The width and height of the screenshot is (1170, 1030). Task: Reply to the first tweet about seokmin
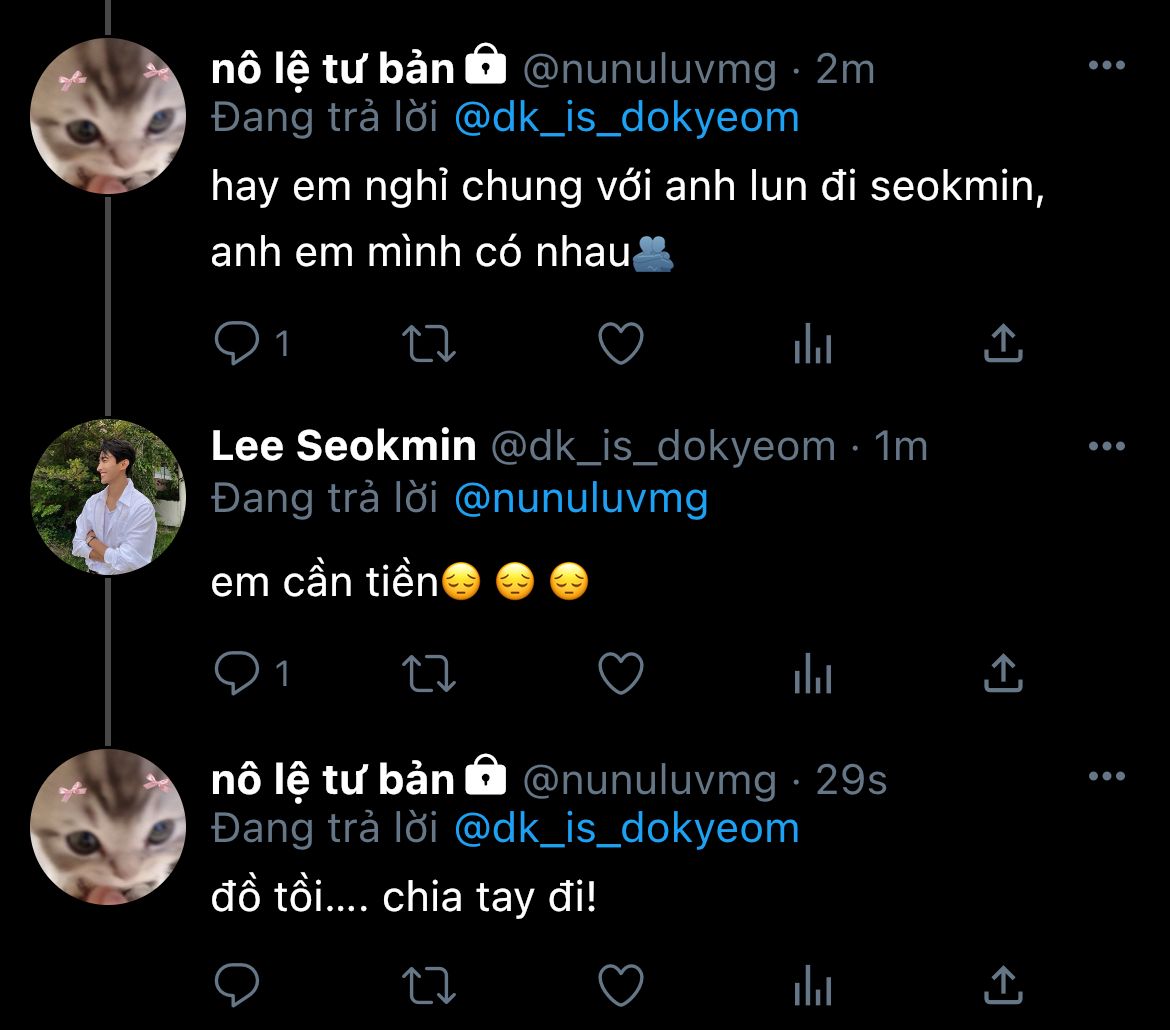tap(237, 345)
